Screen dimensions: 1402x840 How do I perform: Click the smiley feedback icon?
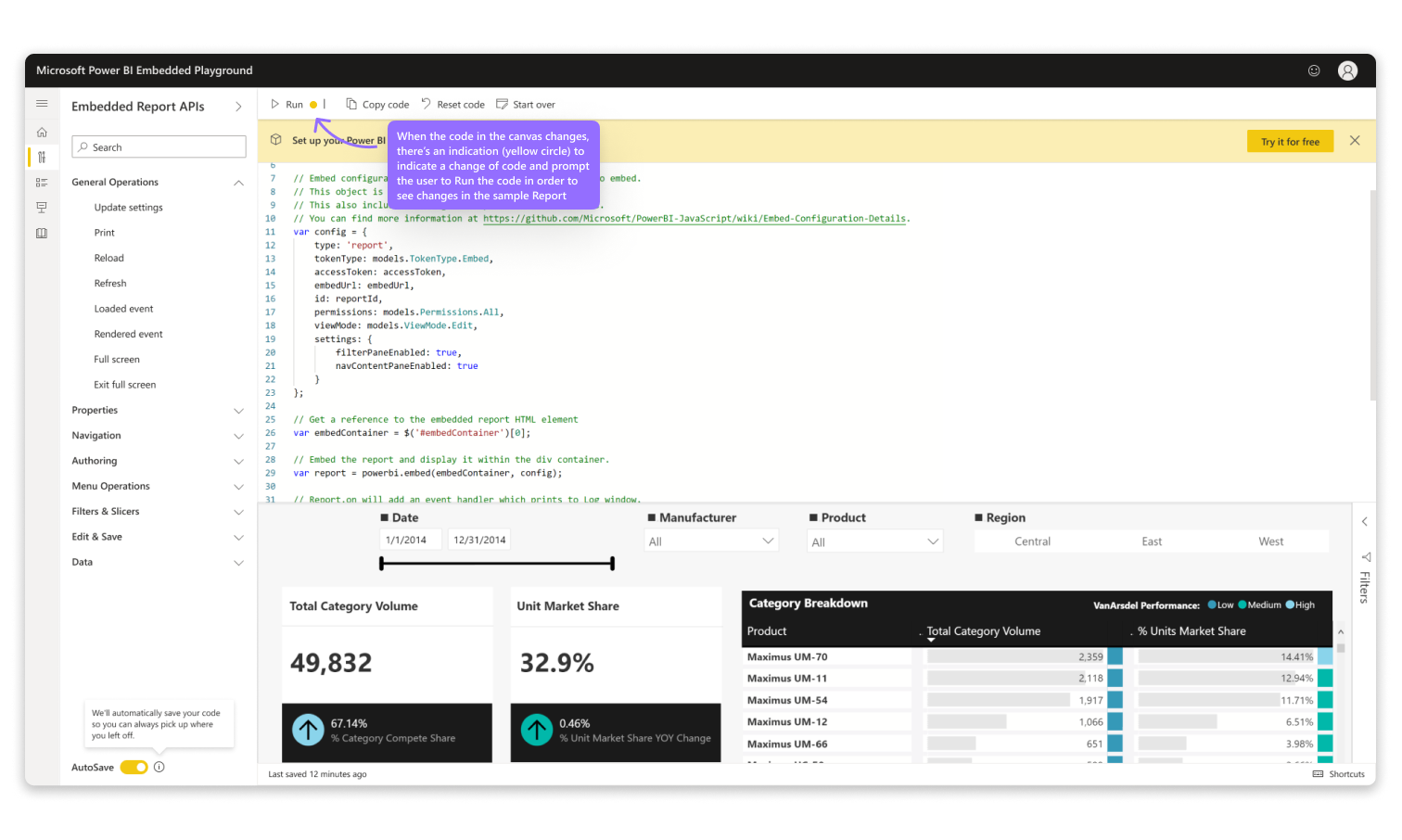(1314, 70)
